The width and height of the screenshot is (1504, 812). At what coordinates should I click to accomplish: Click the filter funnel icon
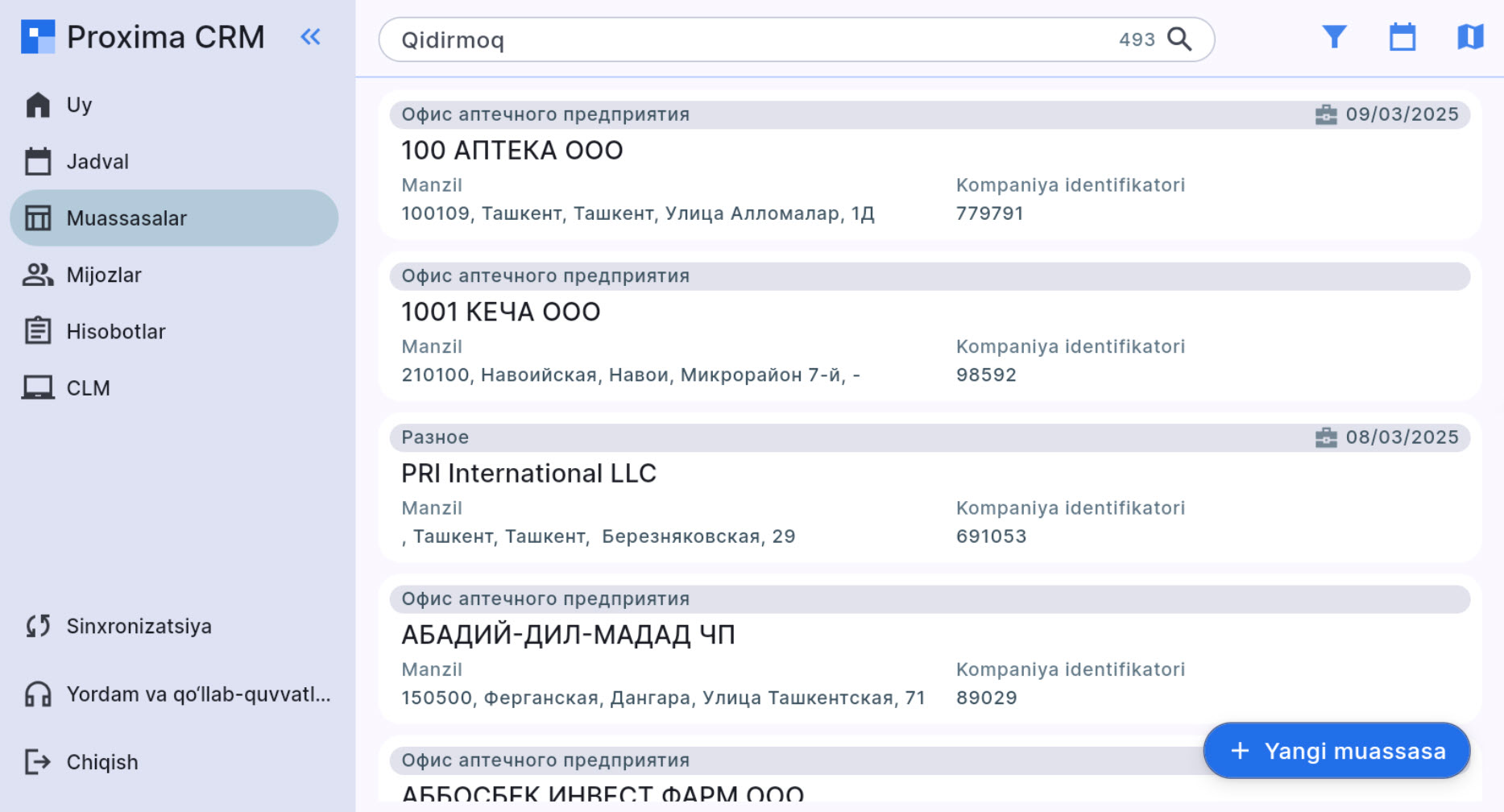click(1334, 37)
